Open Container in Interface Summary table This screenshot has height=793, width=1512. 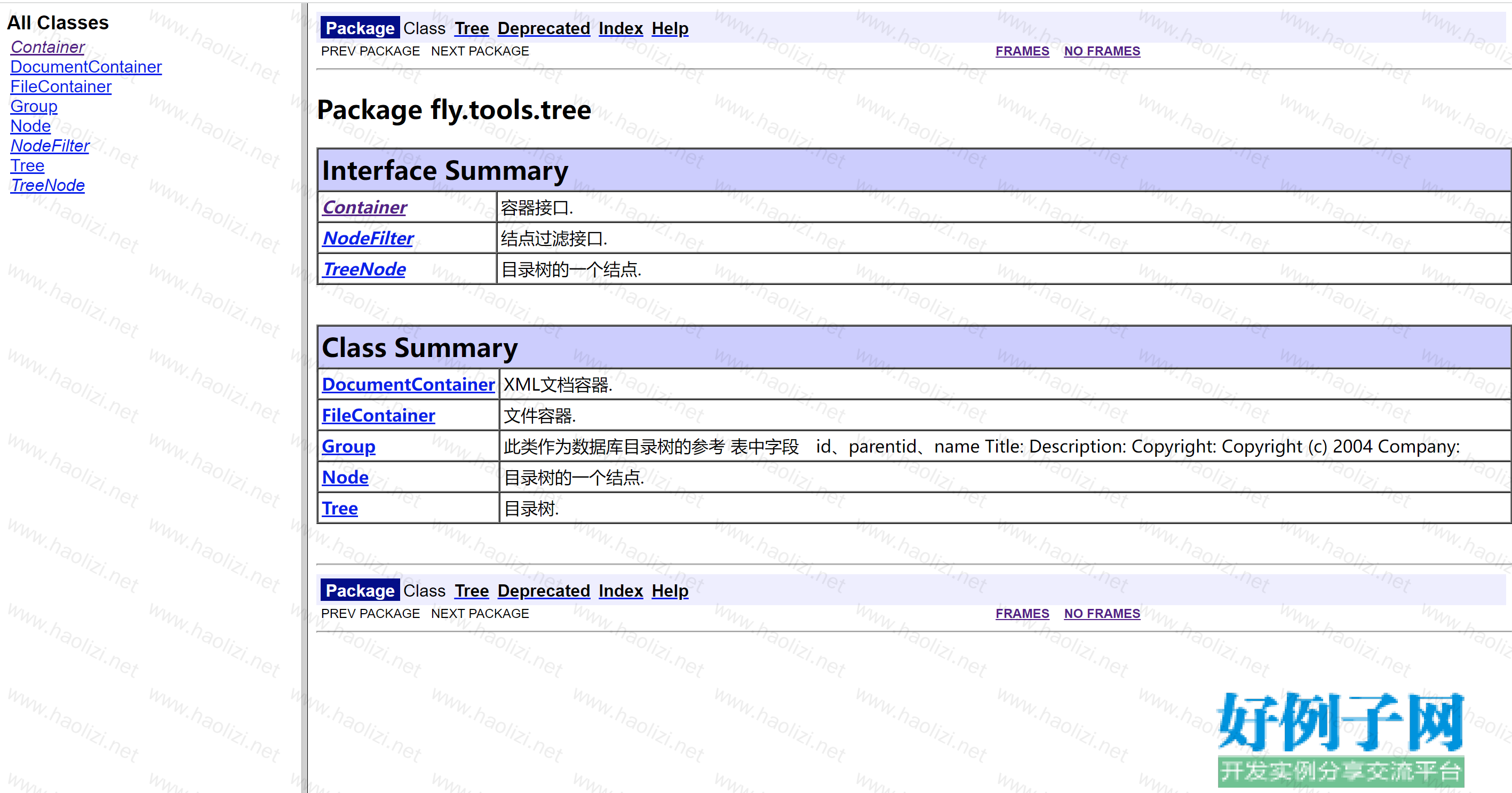click(x=364, y=207)
